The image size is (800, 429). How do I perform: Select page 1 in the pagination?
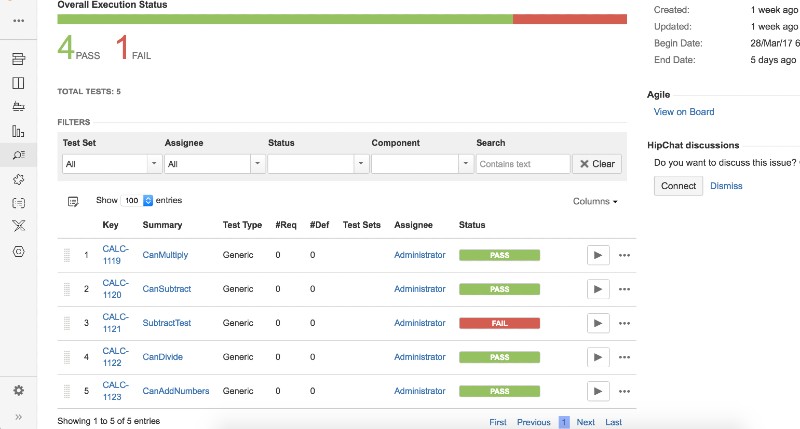click(x=564, y=422)
